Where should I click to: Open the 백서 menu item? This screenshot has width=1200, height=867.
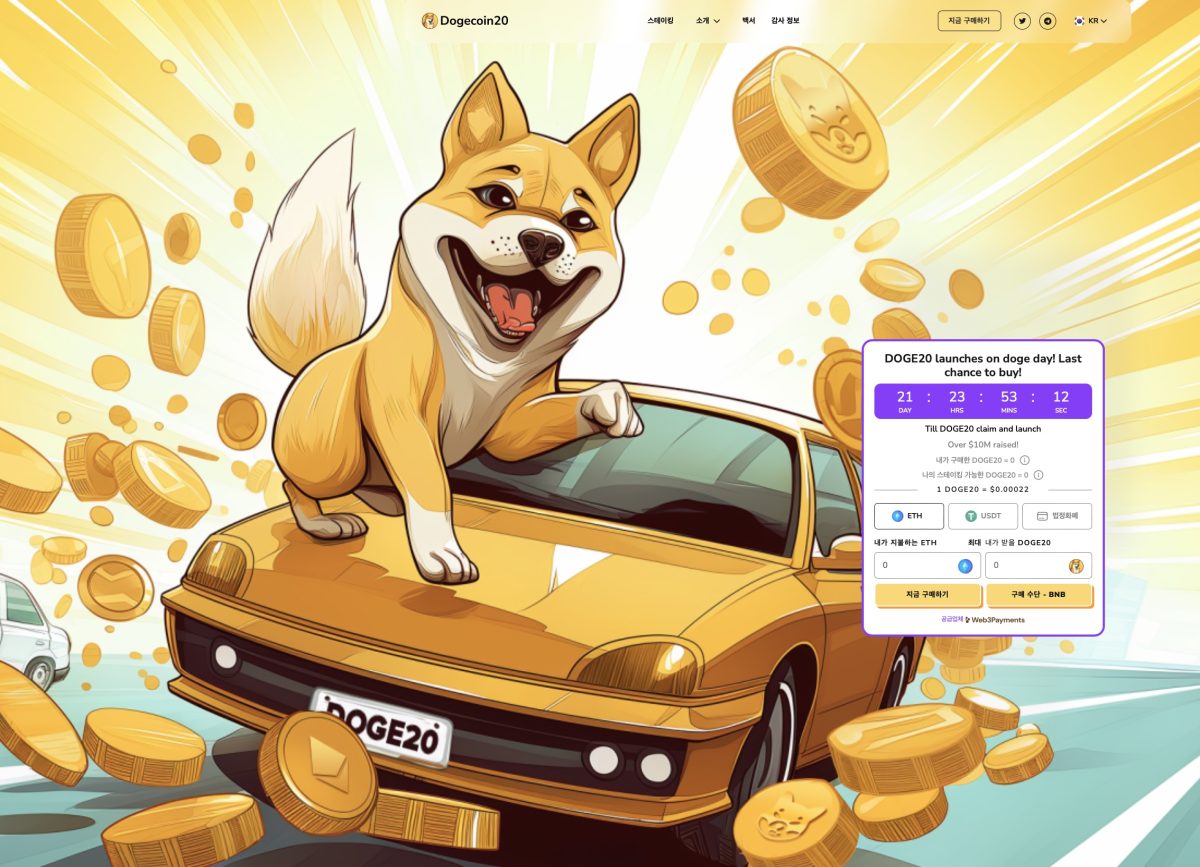[748, 21]
